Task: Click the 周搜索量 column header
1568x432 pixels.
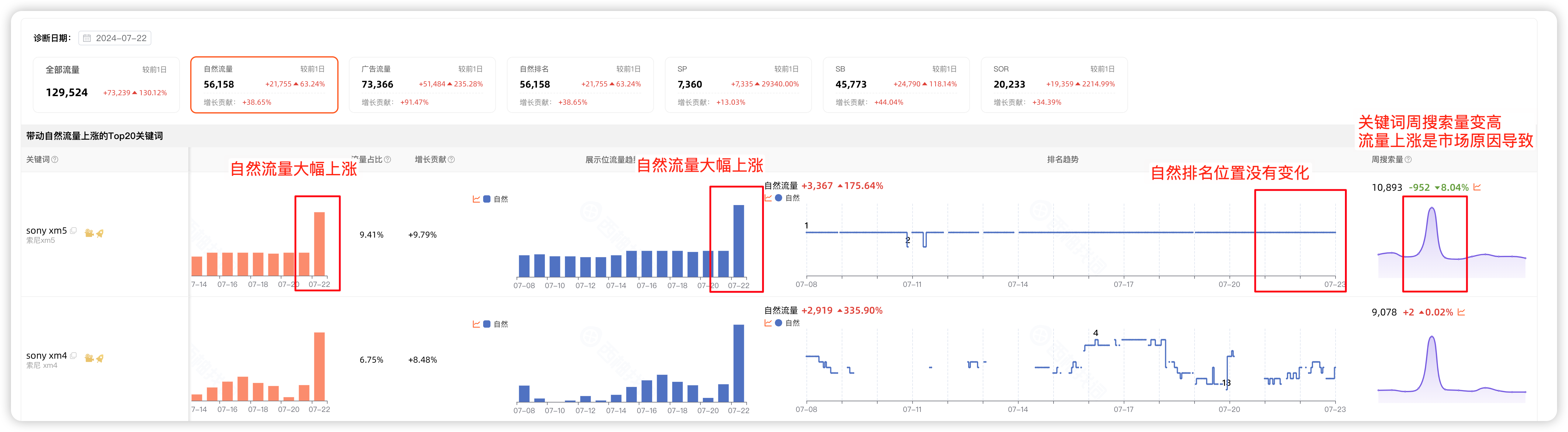Action: (1387, 160)
